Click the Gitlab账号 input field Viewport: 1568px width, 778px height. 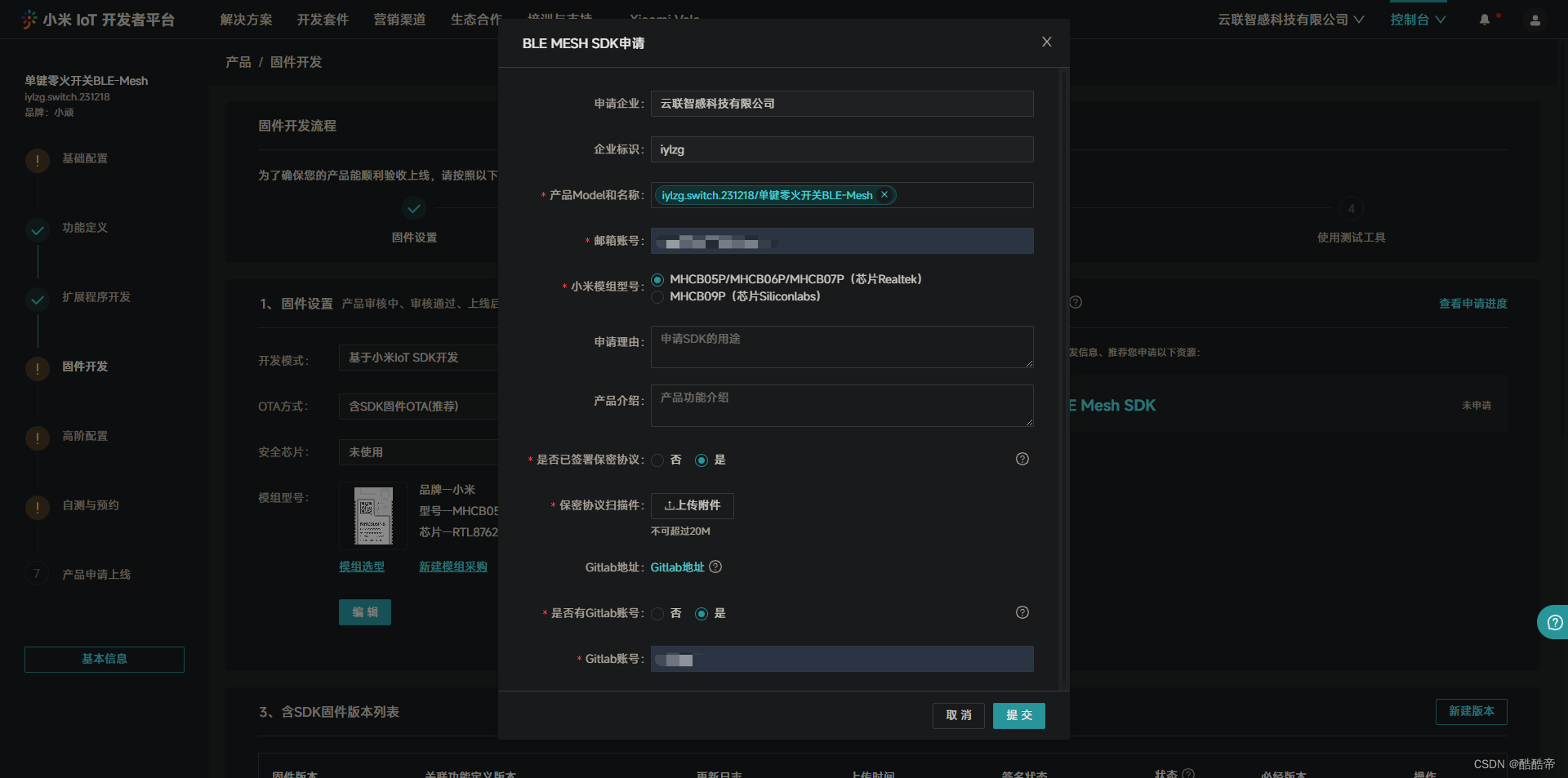click(842, 659)
